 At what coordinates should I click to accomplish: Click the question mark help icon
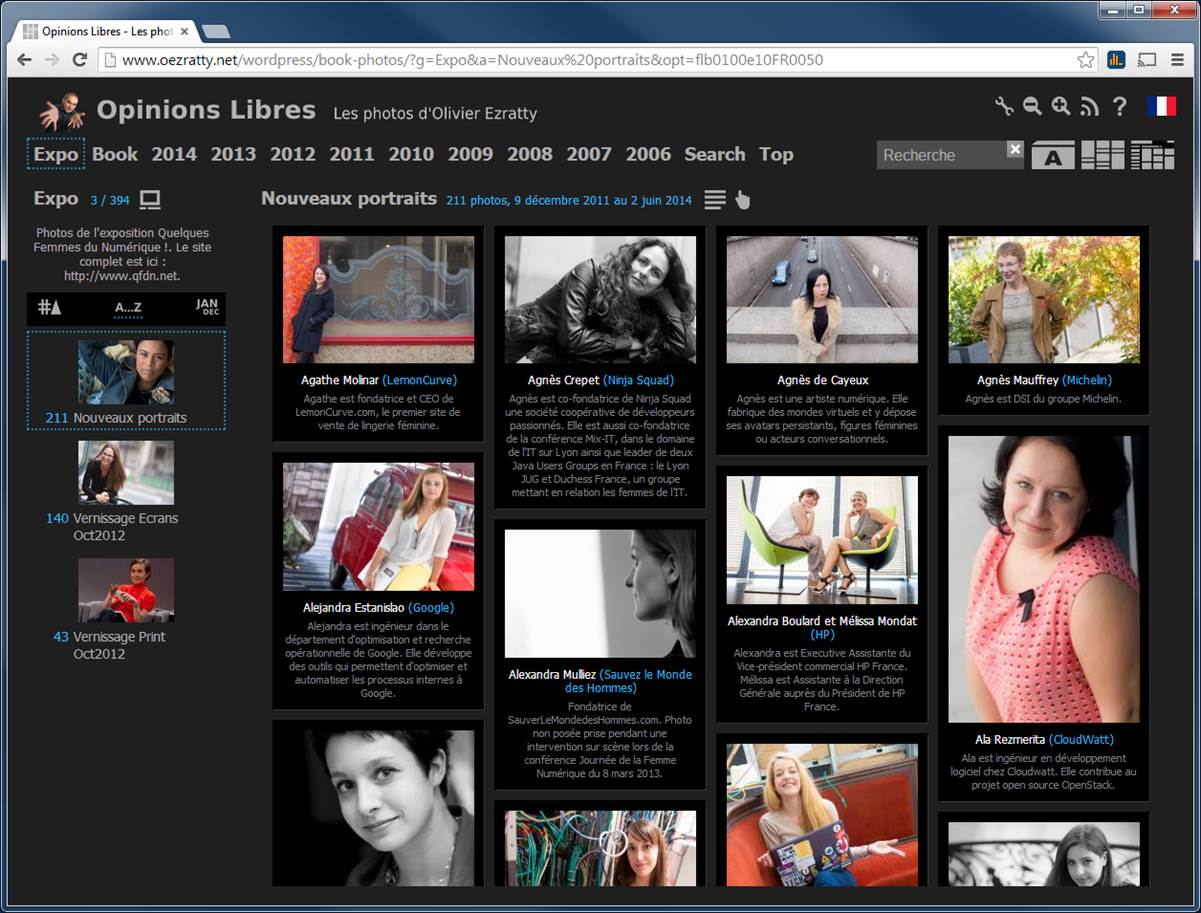point(1120,107)
